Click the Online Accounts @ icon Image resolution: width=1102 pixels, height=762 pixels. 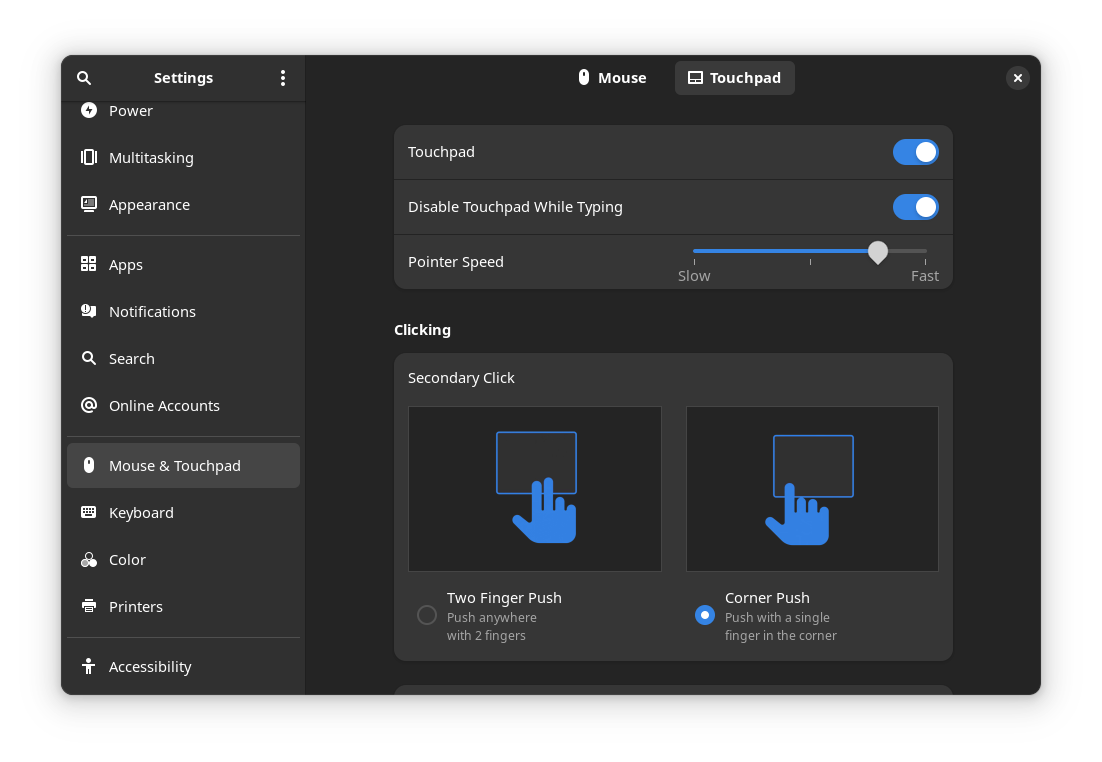click(x=89, y=405)
